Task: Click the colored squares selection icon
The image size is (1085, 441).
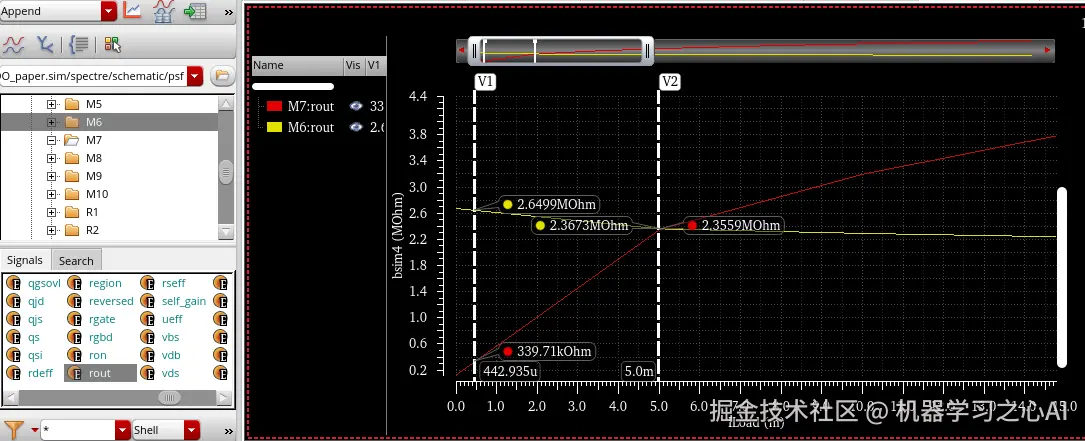Action: click(x=112, y=45)
